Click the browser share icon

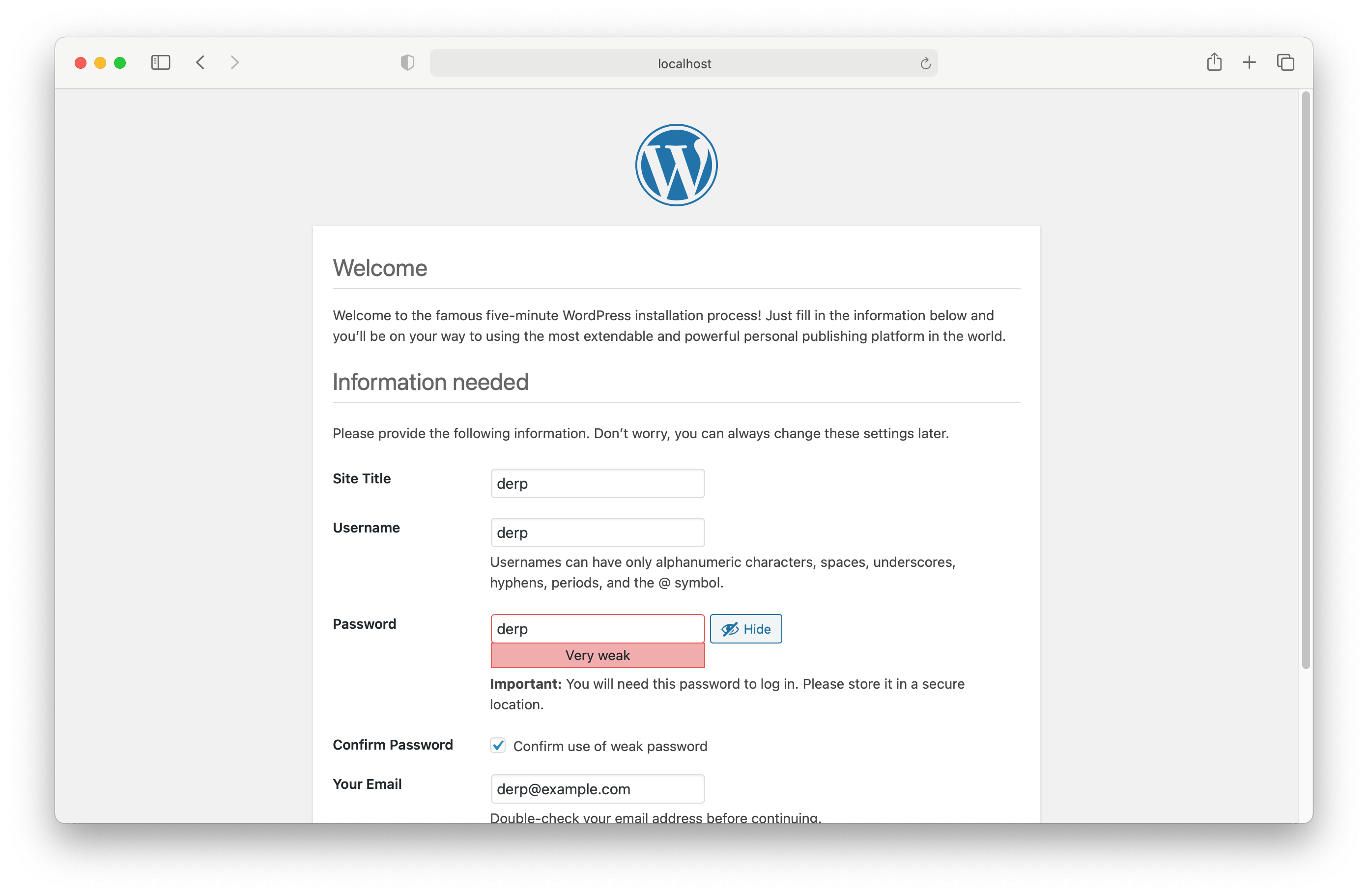pos(1214,62)
